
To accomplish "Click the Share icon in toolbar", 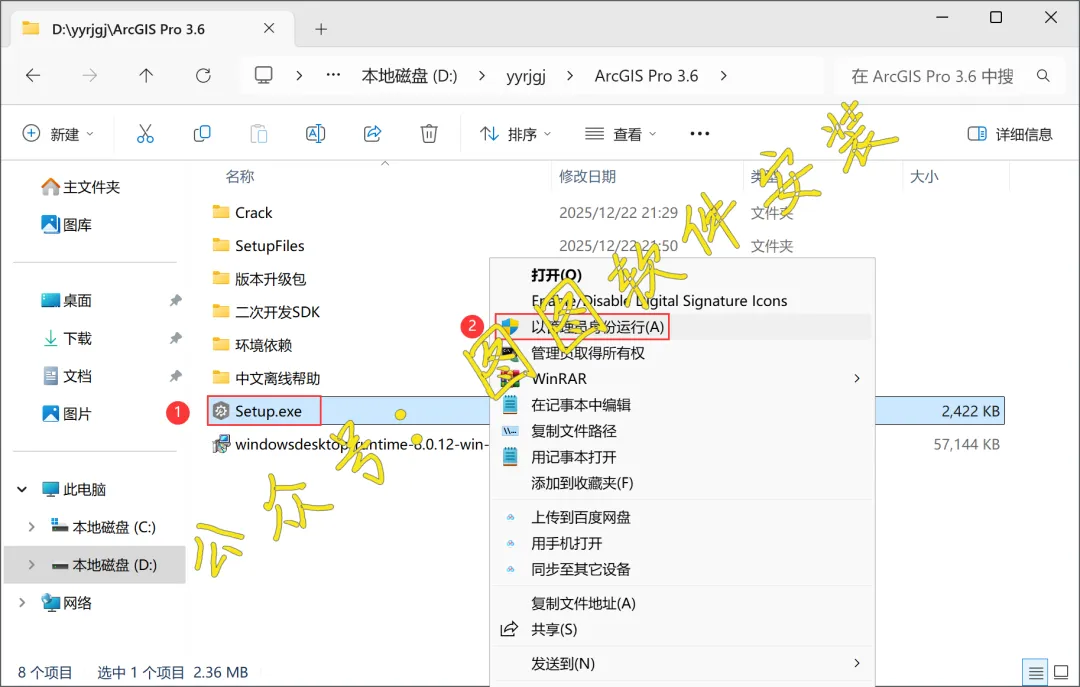I will (x=373, y=134).
